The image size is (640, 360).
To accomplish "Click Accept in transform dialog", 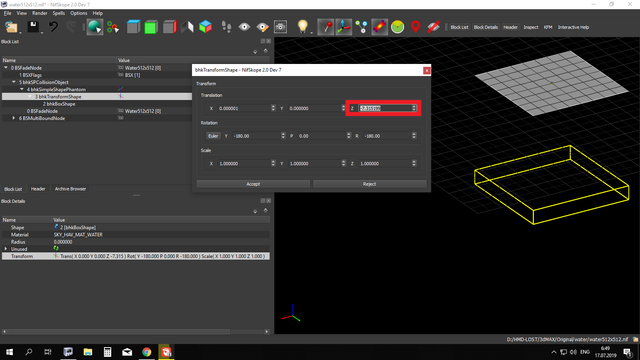I will click(253, 184).
